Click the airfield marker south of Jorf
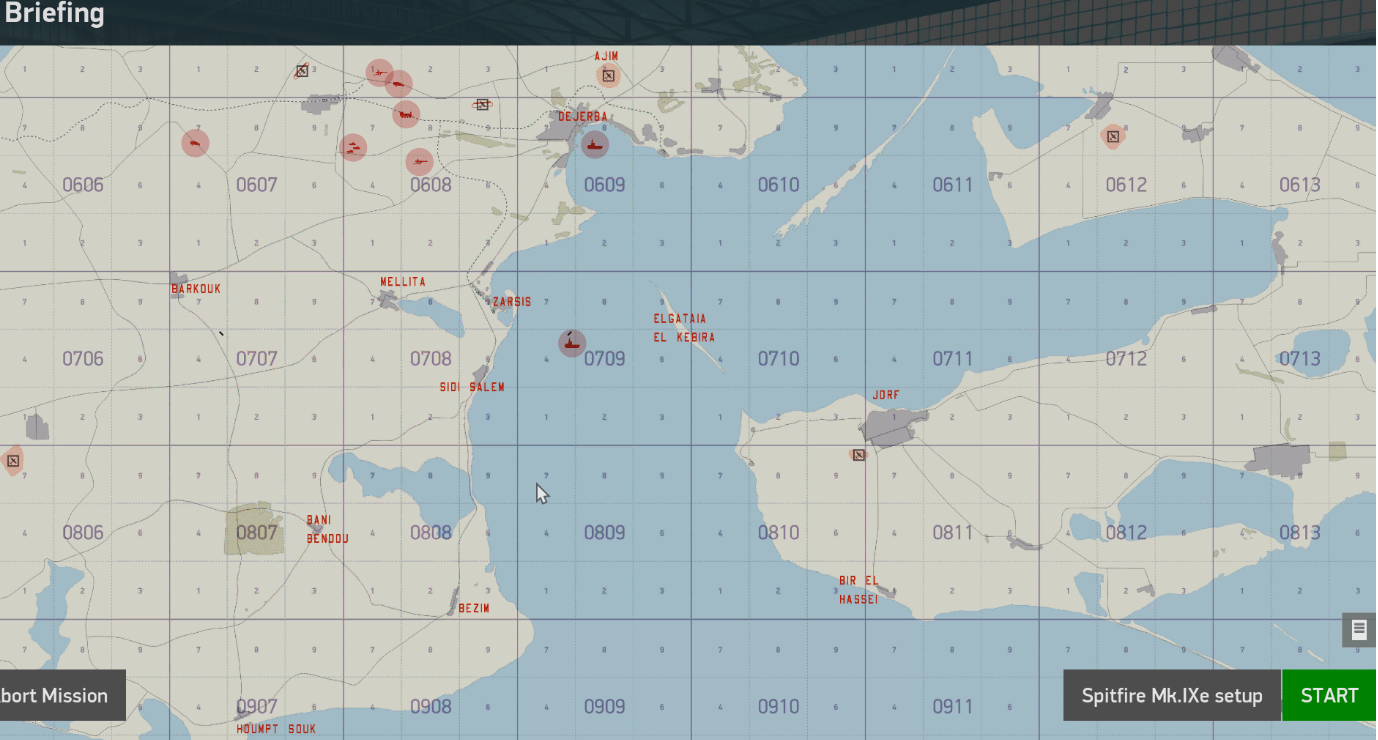This screenshot has height=740, width=1378. [x=858, y=455]
